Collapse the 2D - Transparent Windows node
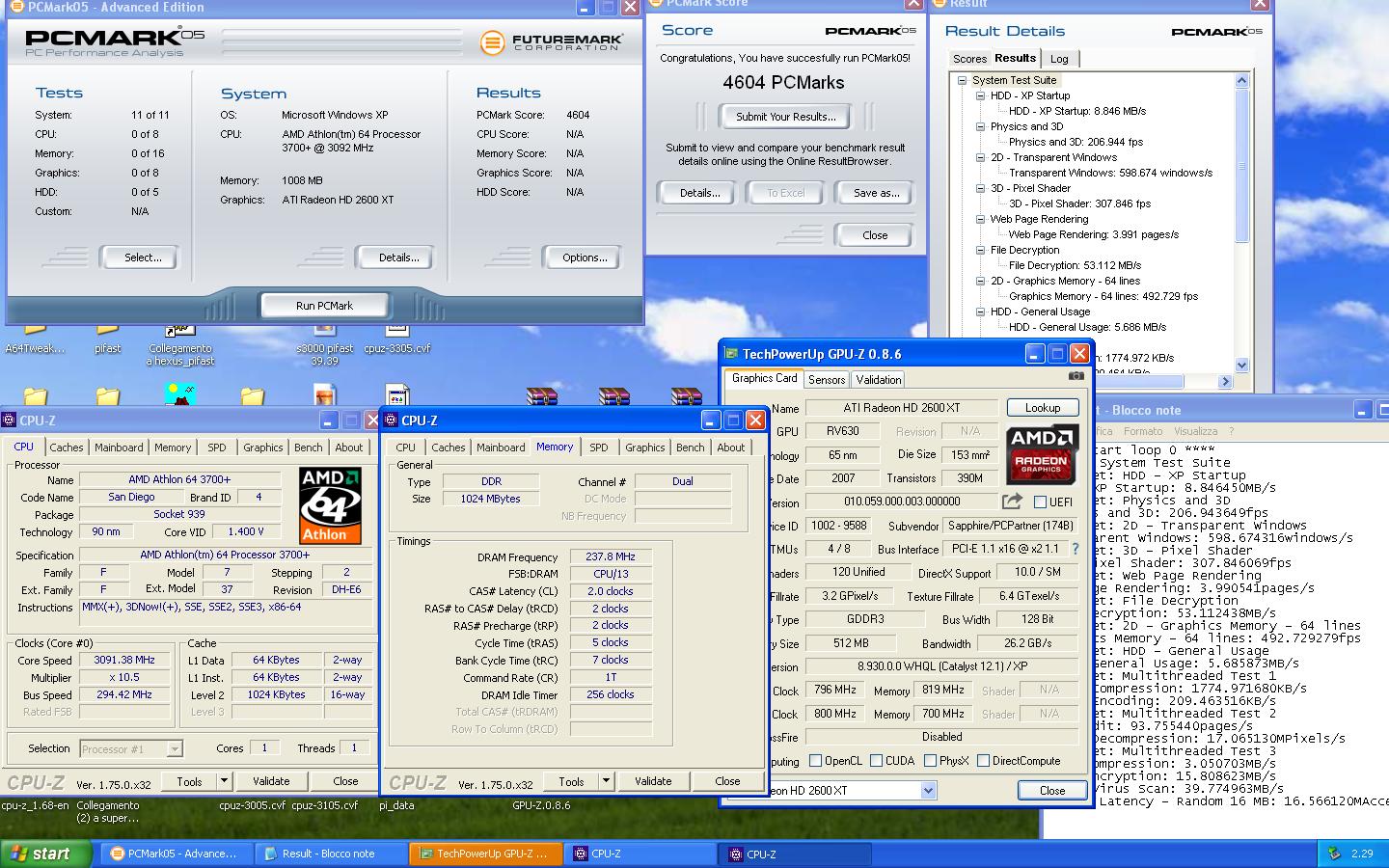This screenshot has width=1389, height=868. coord(980,157)
